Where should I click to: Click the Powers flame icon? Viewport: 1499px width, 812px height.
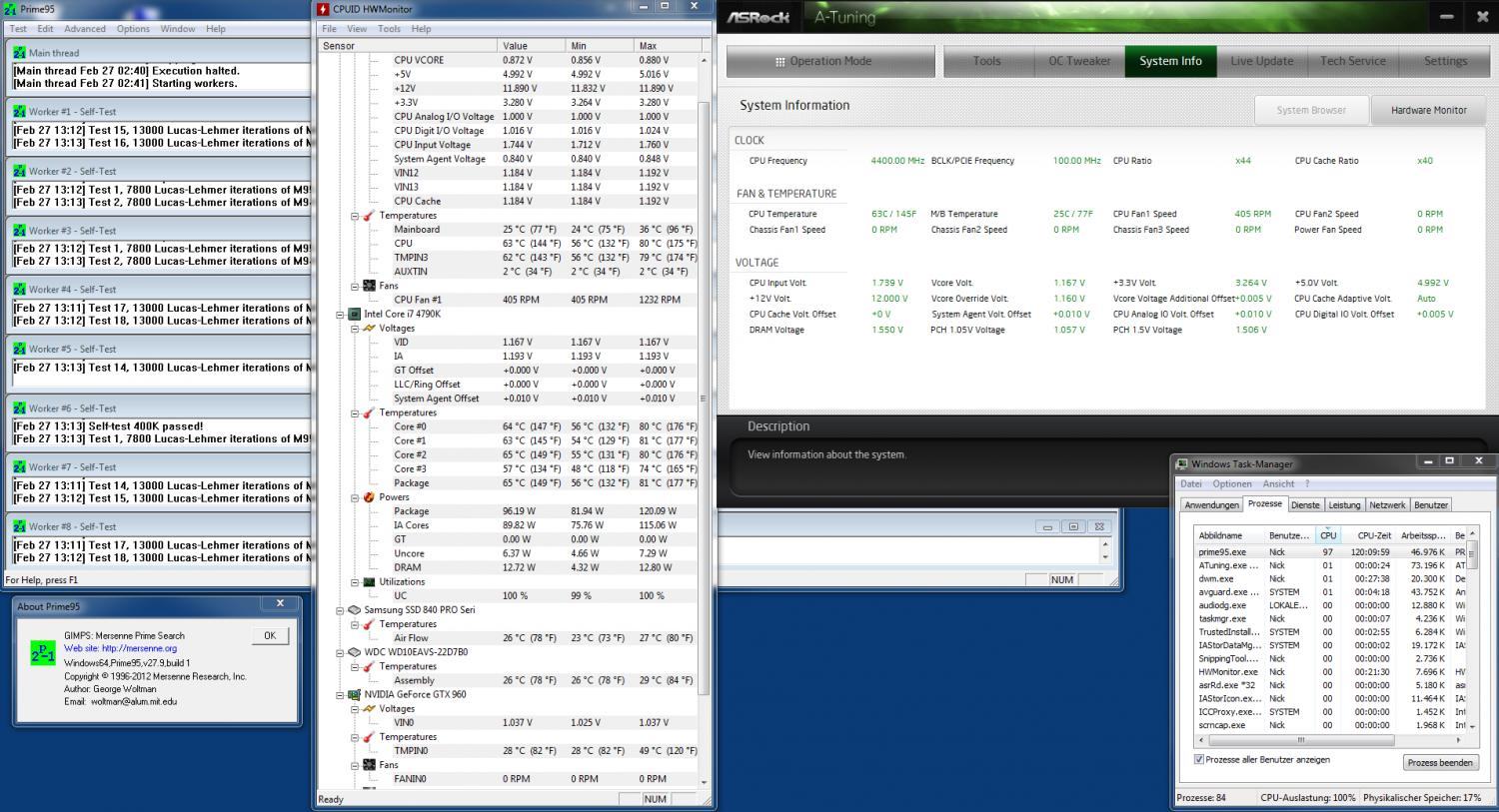click(x=369, y=497)
